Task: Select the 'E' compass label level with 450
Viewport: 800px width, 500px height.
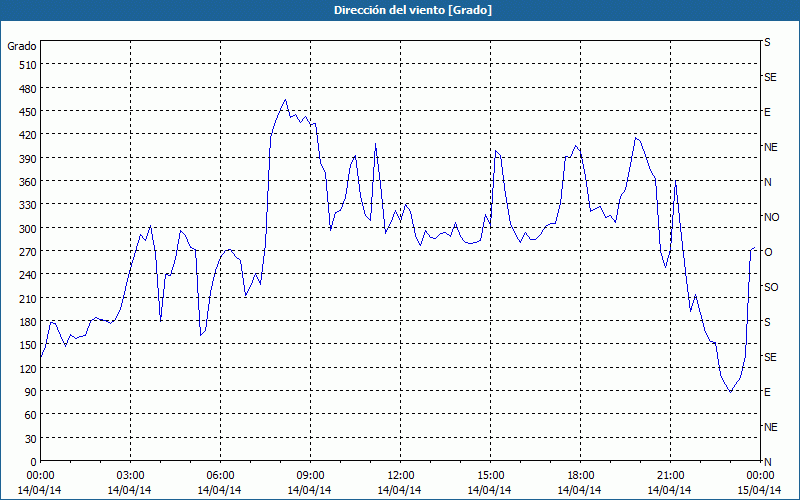Action: [x=767, y=112]
